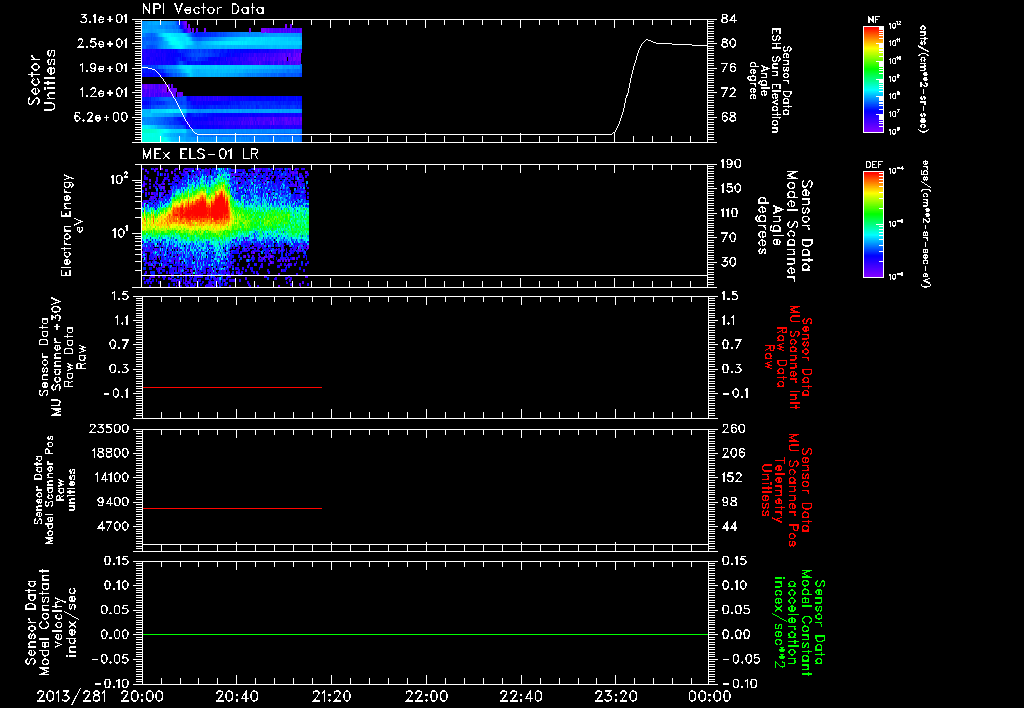This screenshot has width=1024, height=708.
Task: Click the '98' telemetry axis value
Action: 729,502
